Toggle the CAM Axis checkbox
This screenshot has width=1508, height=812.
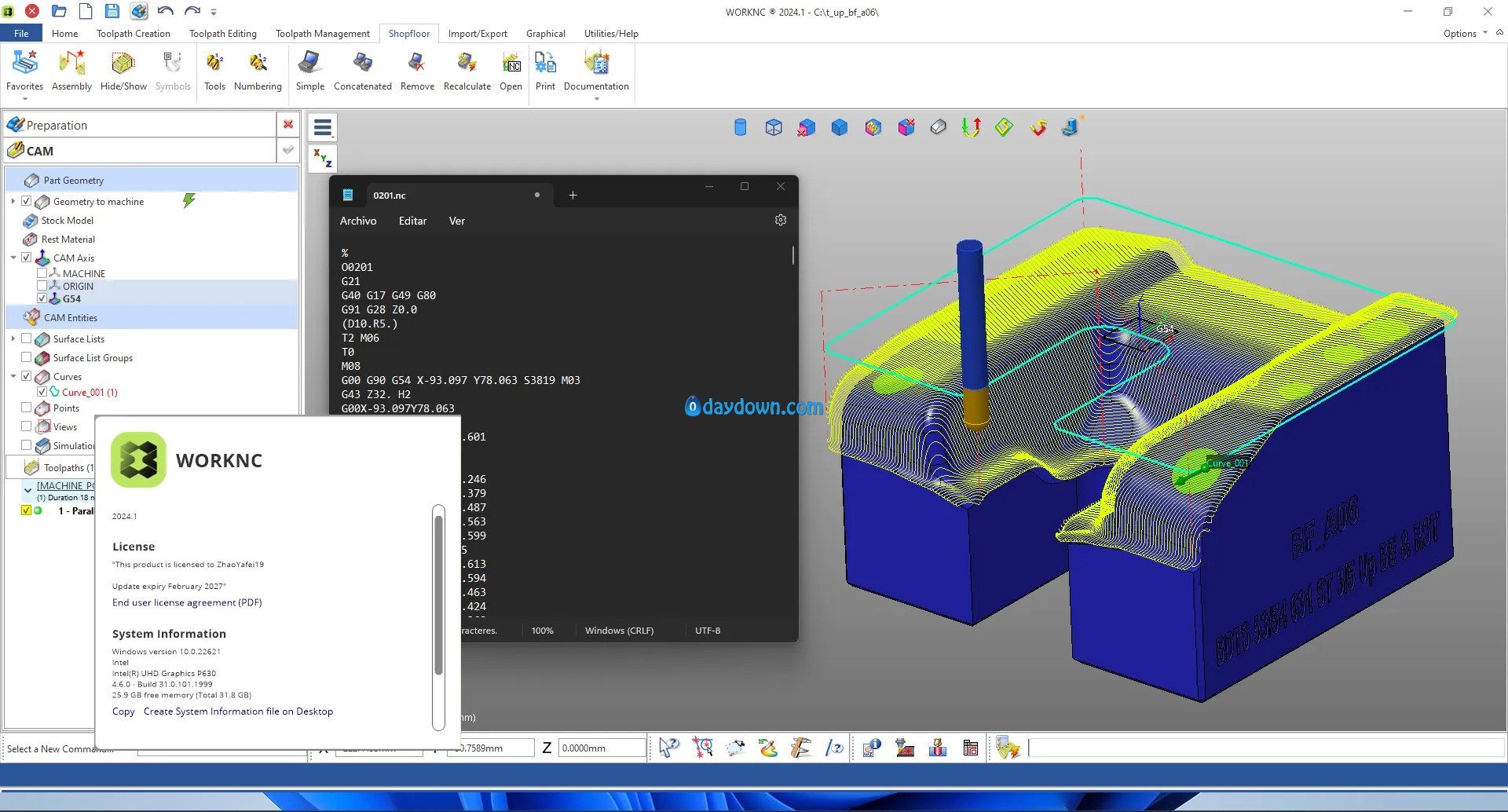[27, 258]
